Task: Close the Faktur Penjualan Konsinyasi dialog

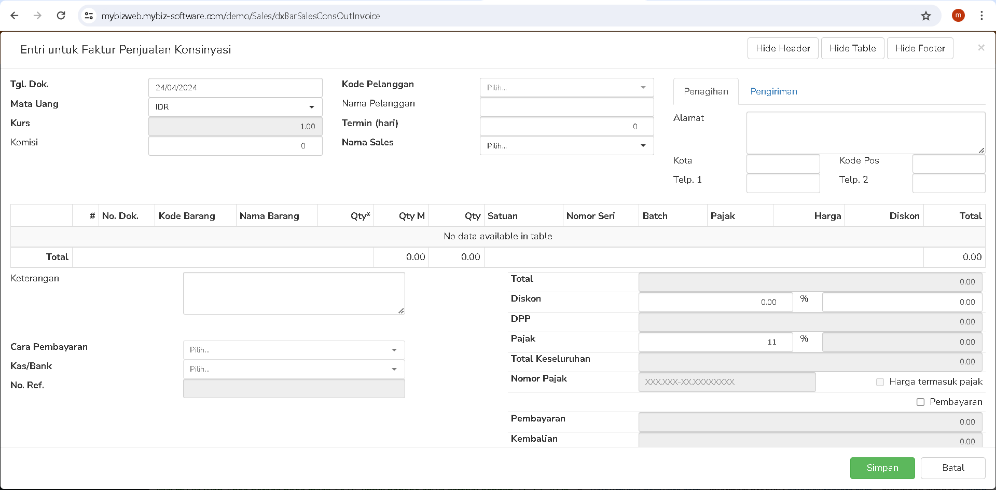Action: [981, 48]
